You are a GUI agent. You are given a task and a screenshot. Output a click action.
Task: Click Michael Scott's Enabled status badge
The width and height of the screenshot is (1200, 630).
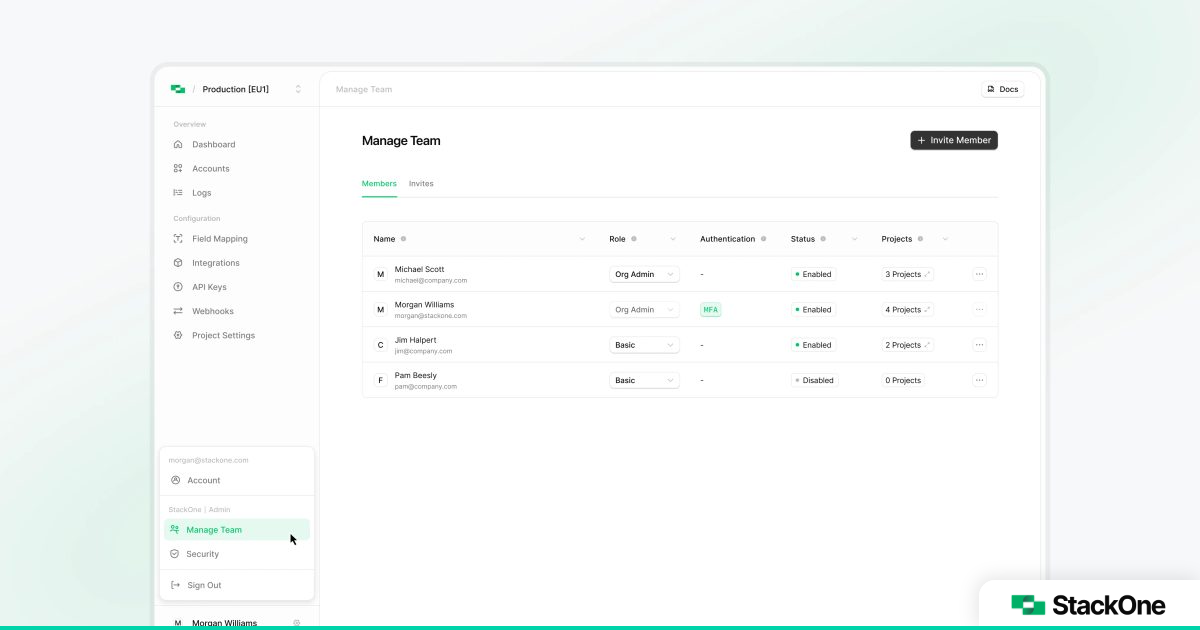pos(814,274)
